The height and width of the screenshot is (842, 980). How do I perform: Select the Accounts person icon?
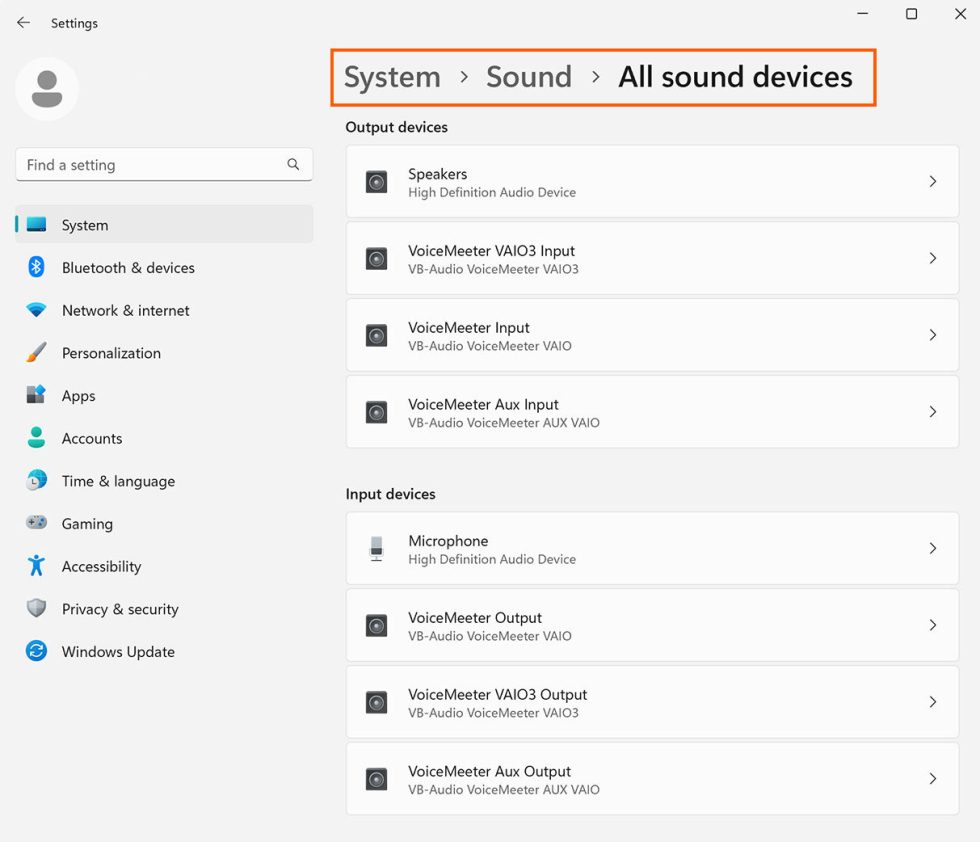coord(36,438)
